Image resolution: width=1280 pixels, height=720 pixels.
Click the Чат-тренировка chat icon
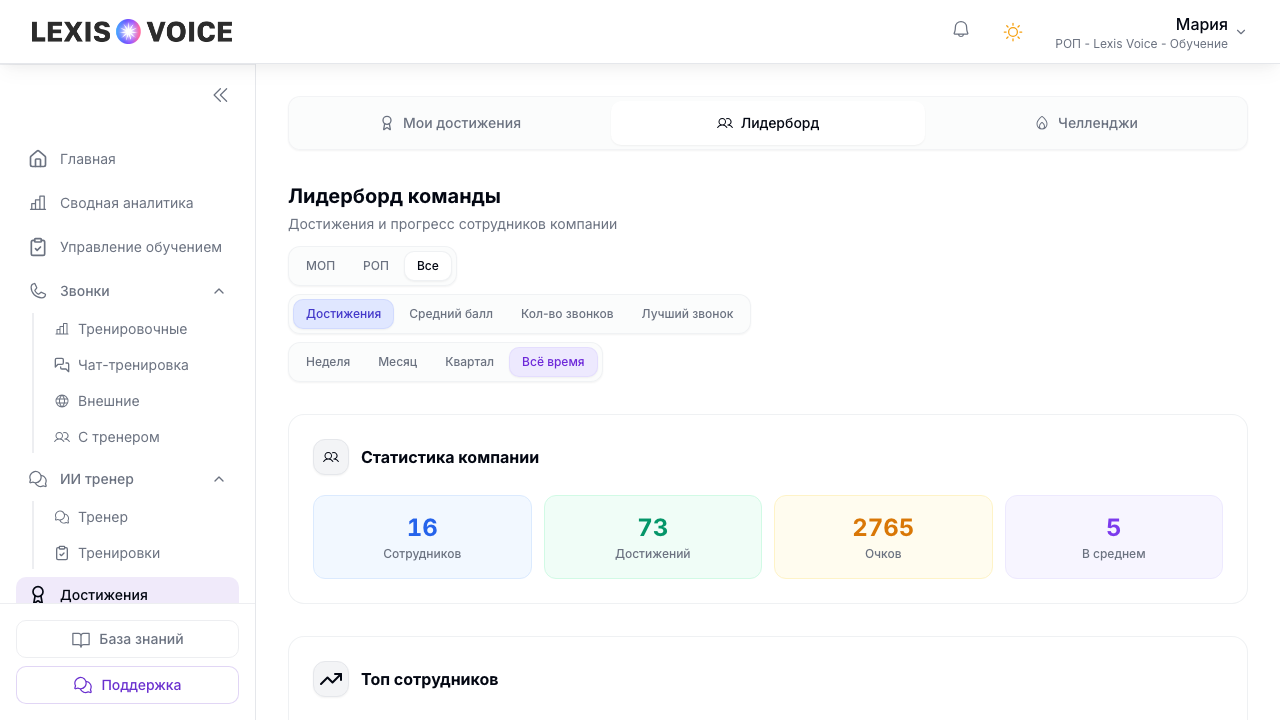point(62,365)
